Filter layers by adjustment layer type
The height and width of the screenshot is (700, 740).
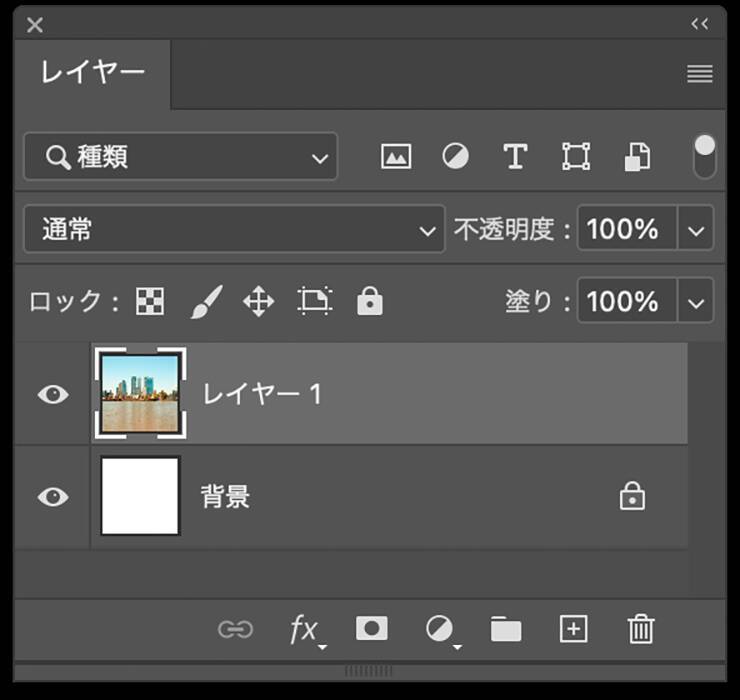click(x=455, y=157)
